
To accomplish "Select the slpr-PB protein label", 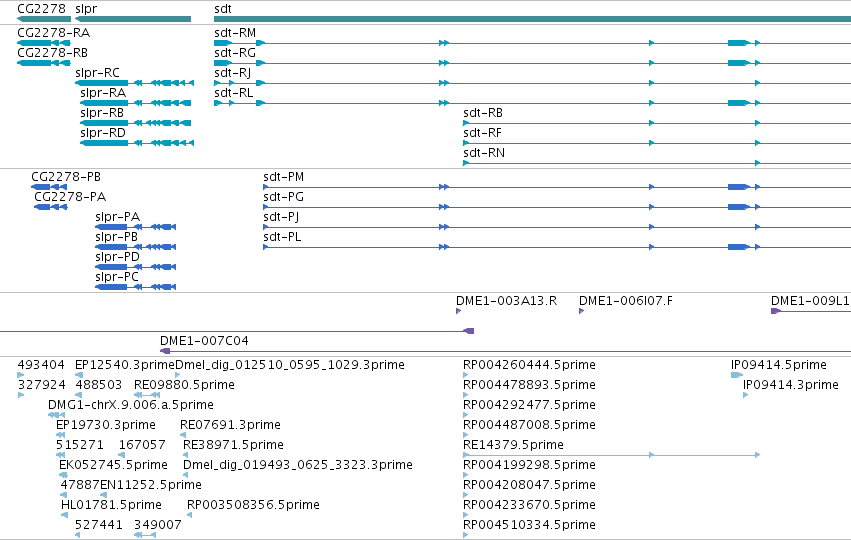I will pos(116,238).
